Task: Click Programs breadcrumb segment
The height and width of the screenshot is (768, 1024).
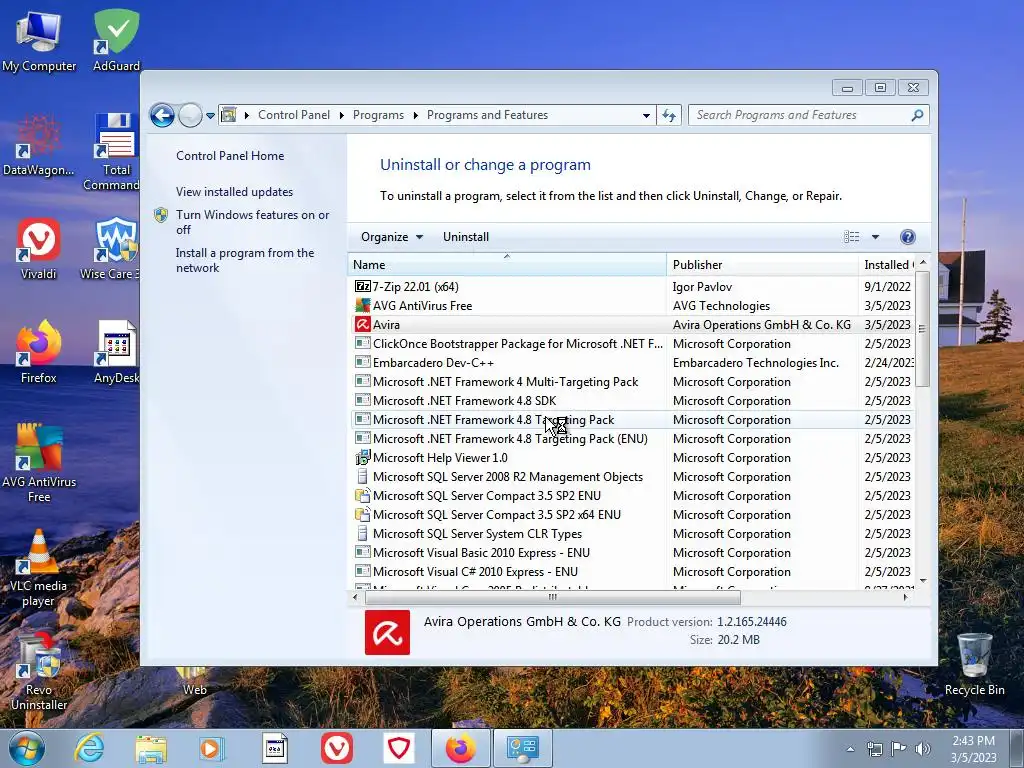Action: pyautogui.click(x=378, y=115)
